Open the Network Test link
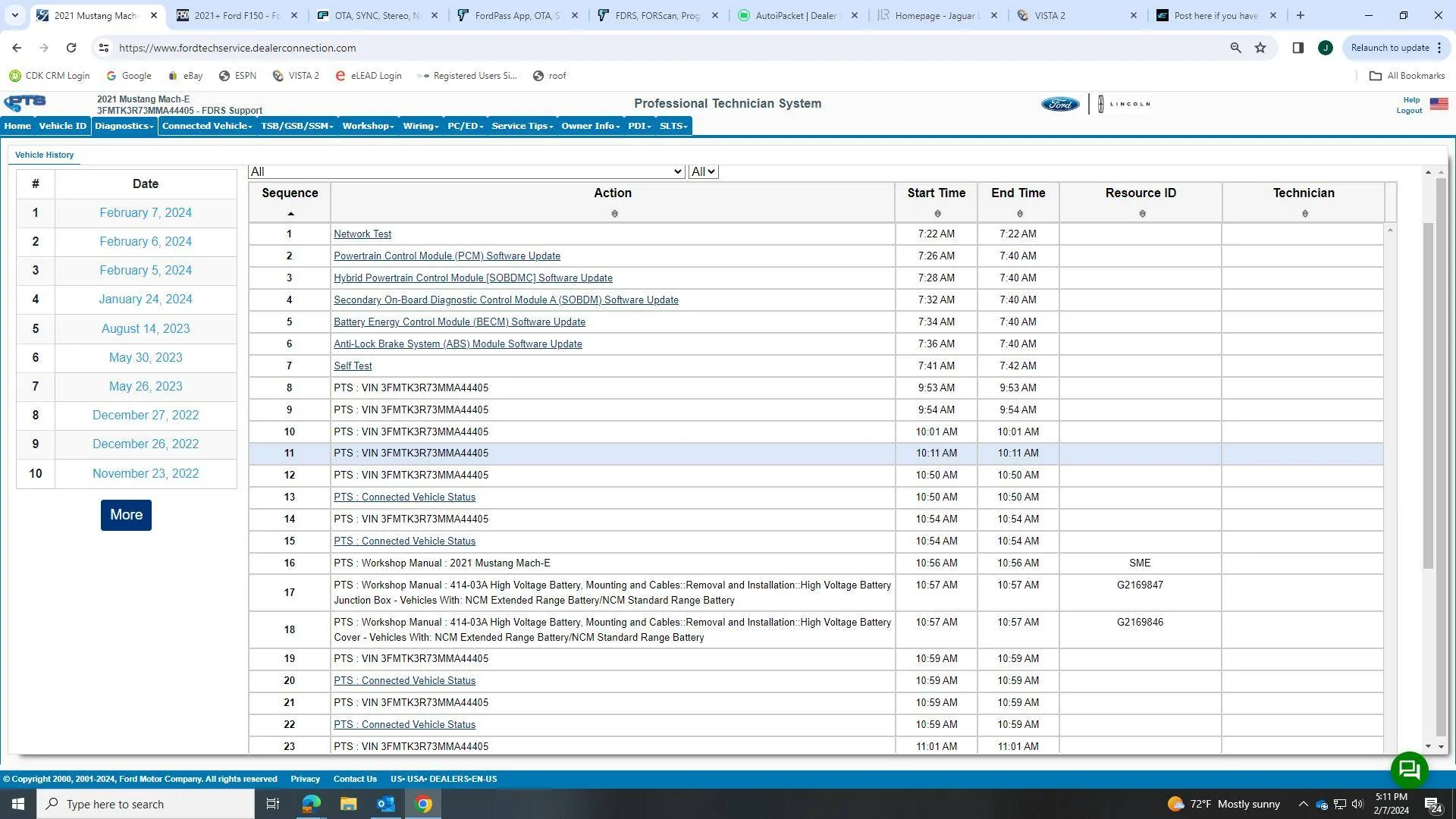1456x819 pixels. coord(362,234)
